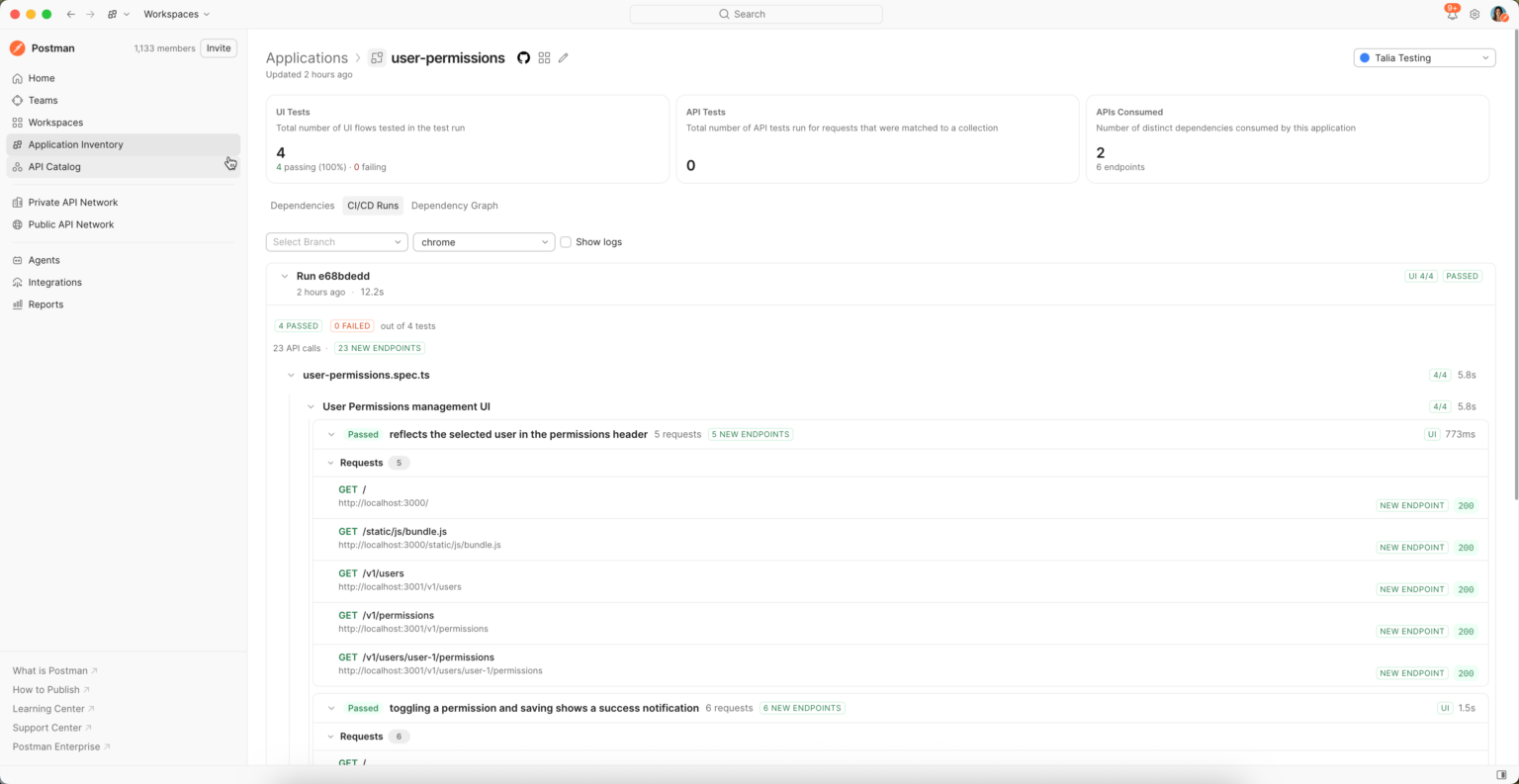The image size is (1519, 784).
Task: Open the Support Center link
Action: point(51,728)
